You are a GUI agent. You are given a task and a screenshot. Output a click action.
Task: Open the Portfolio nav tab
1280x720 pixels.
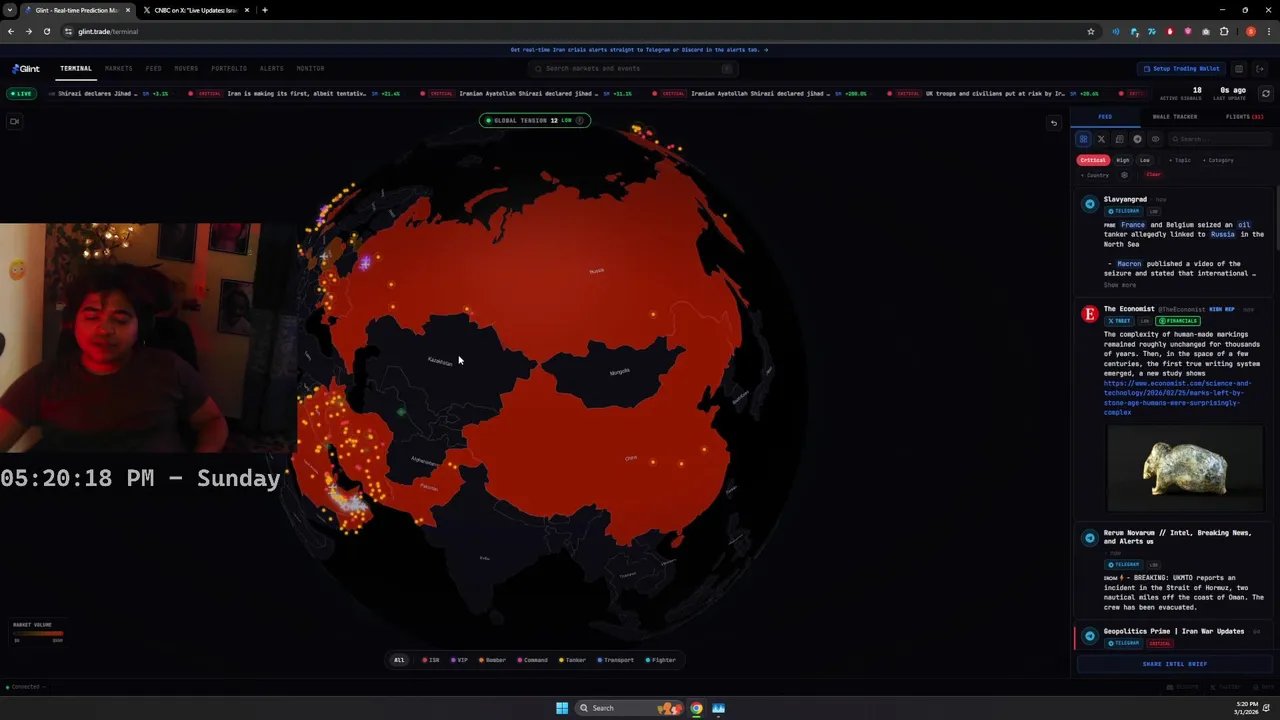[x=229, y=68]
